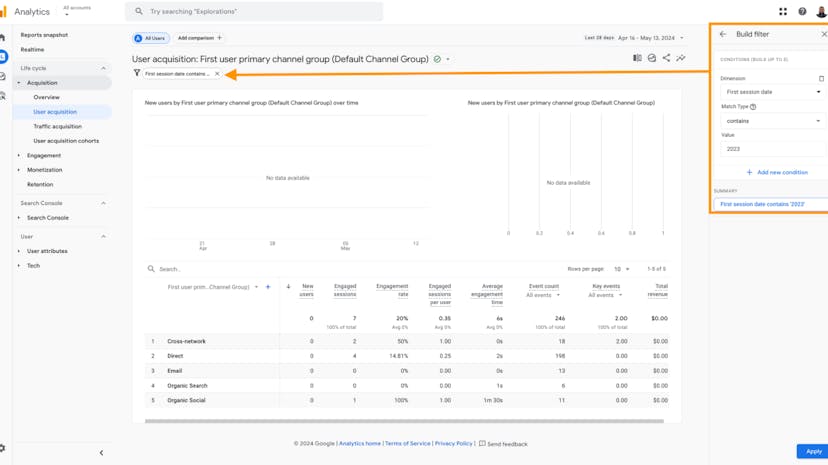
Task: Click the top Analytics search field
Action: pos(254,11)
